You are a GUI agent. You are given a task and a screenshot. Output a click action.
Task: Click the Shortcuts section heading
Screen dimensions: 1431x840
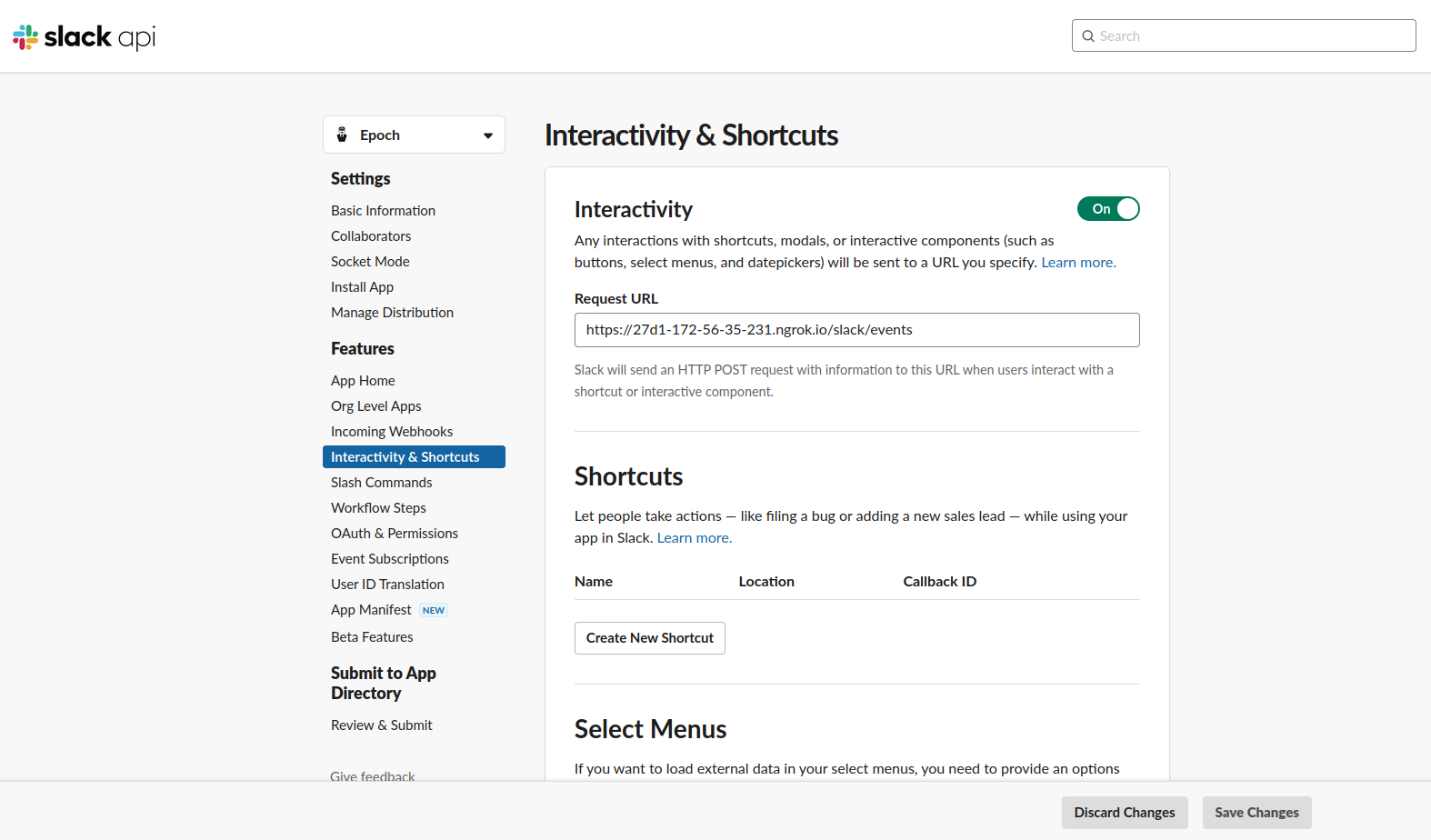[628, 476]
